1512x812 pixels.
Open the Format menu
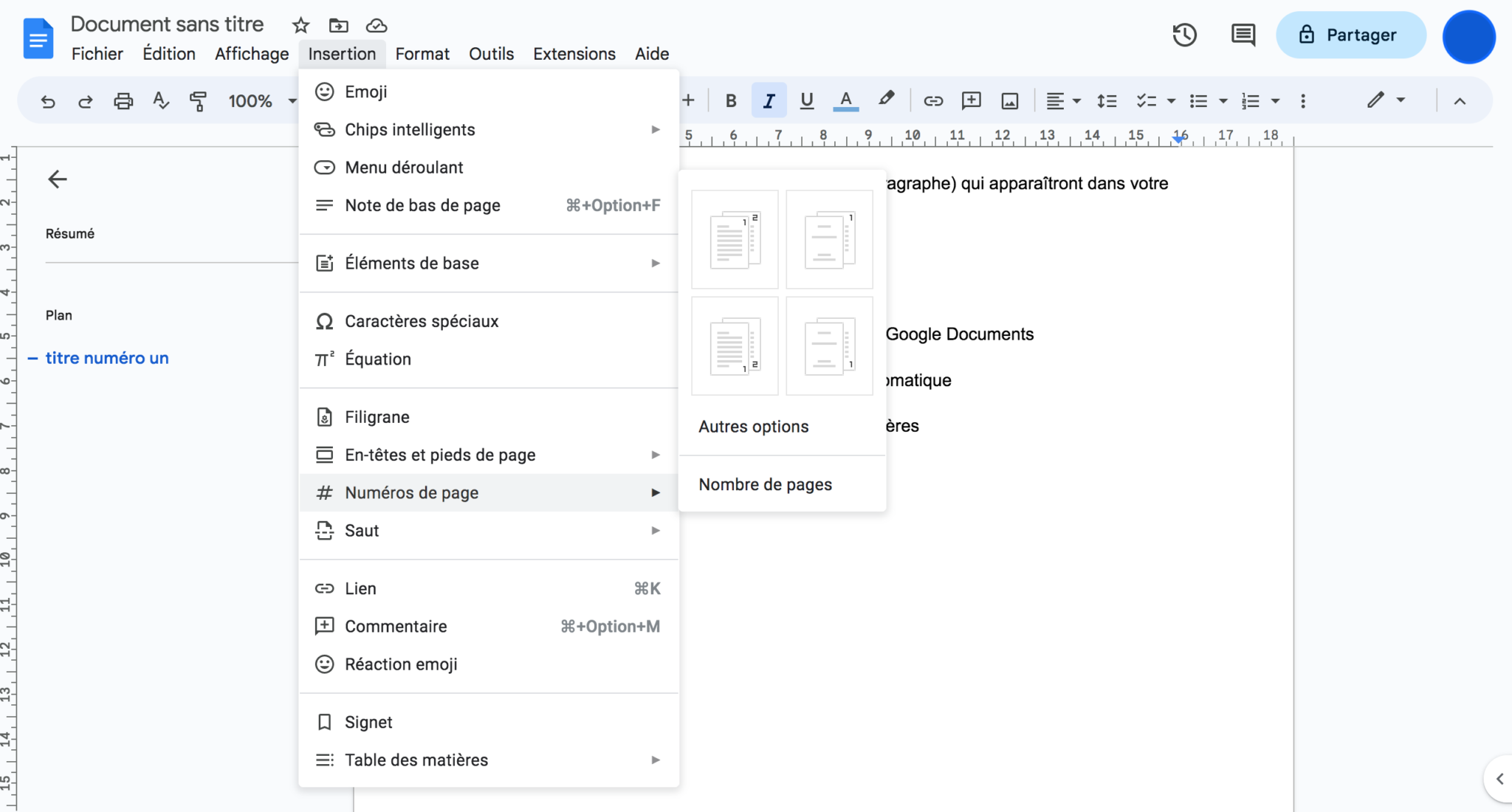(x=422, y=53)
